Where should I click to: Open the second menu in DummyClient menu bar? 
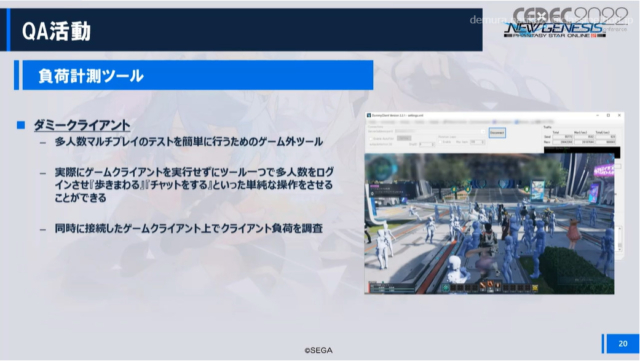(x=388, y=122)
